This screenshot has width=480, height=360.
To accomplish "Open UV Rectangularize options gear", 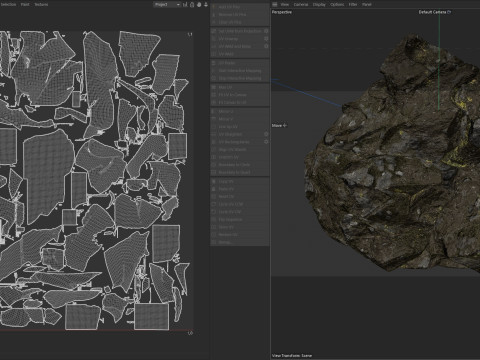I will coord(266,142).
